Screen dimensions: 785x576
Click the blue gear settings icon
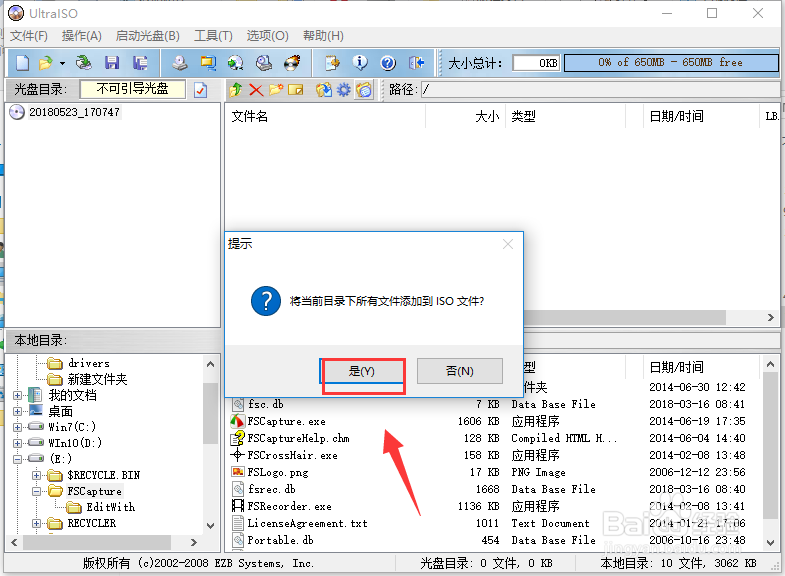tap(344, 90)
